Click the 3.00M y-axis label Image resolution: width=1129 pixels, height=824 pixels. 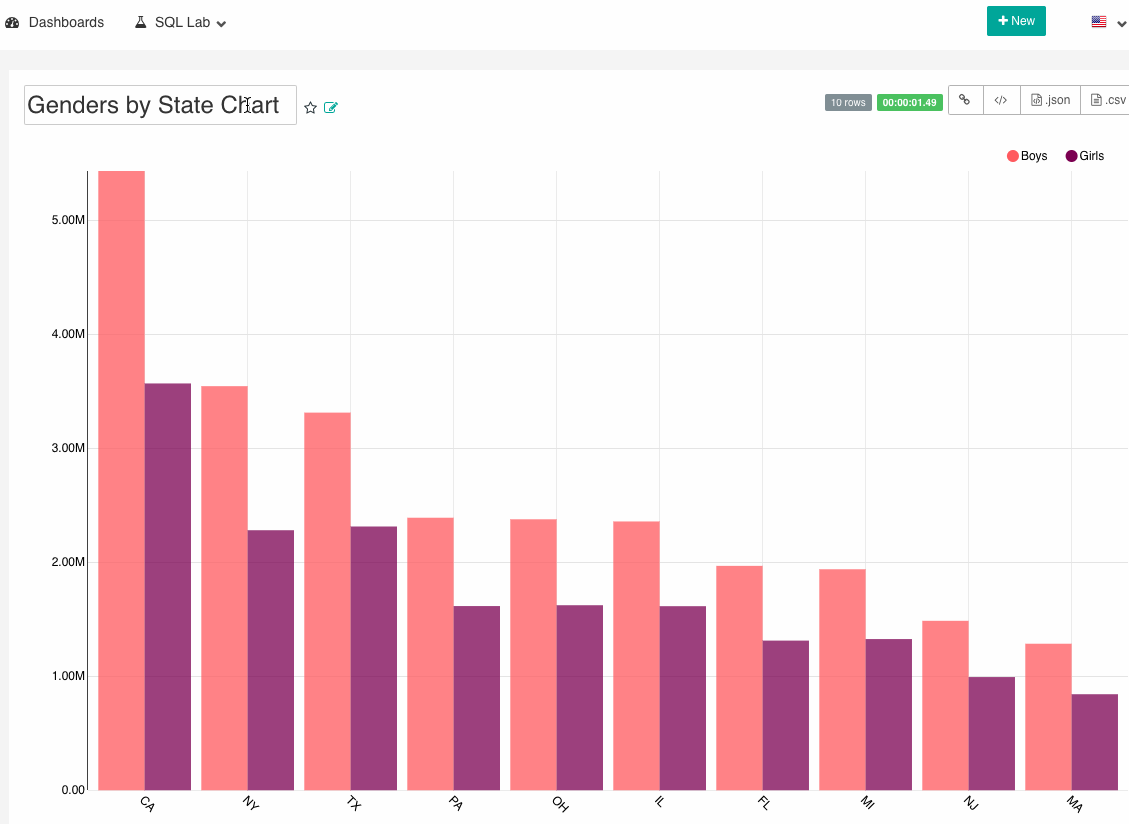pyautogui.click(x=68, y=447)
